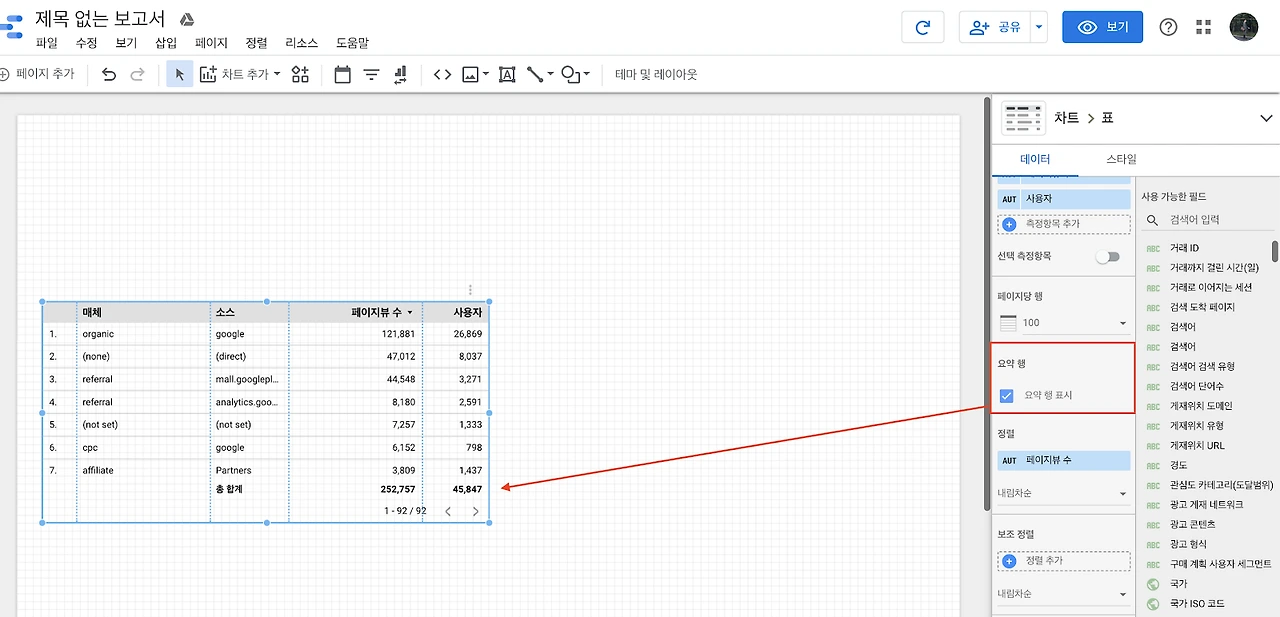Click the image insert icon
Viewport: 1280px width, 617px height.
pos(470,74)
